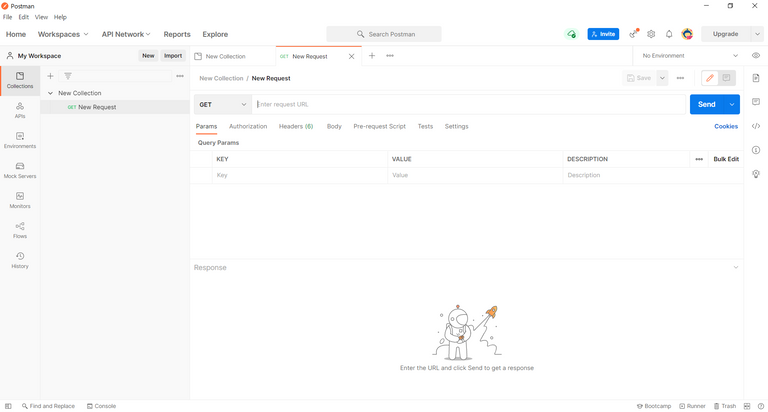Open the Environments sidebar panel

[x=20, y=140]
